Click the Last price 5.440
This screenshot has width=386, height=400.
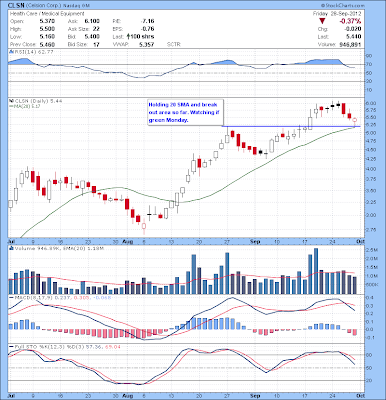click(354, 37)
